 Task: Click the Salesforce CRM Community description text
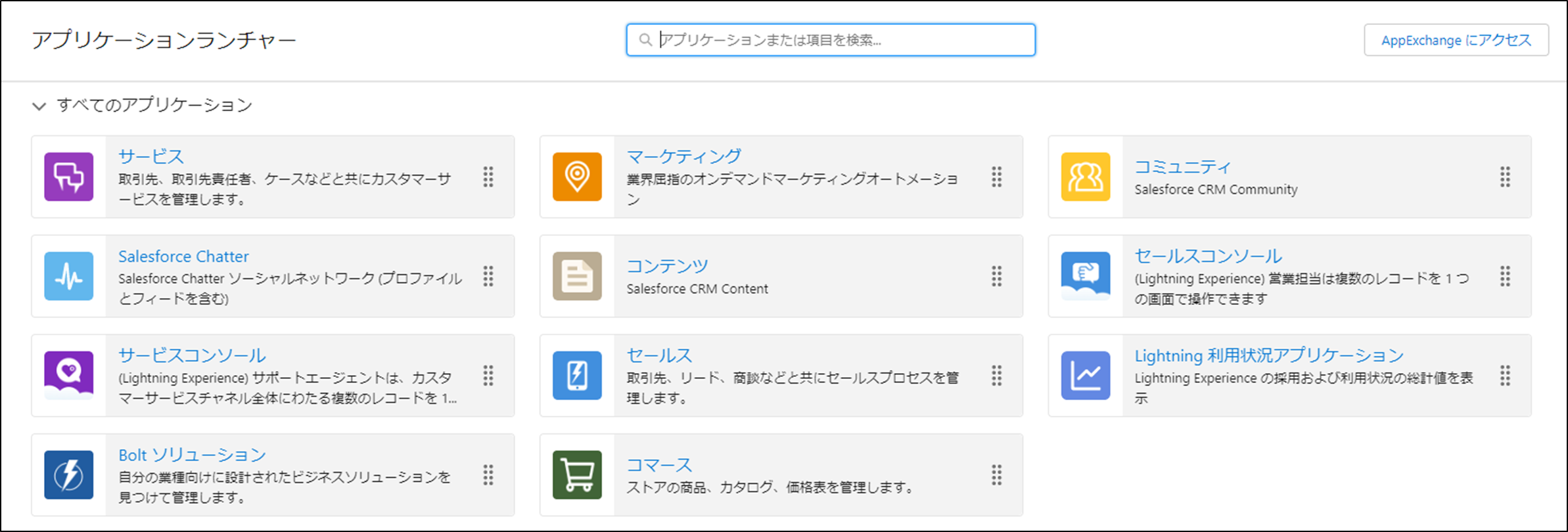(x=1216, y=189)
